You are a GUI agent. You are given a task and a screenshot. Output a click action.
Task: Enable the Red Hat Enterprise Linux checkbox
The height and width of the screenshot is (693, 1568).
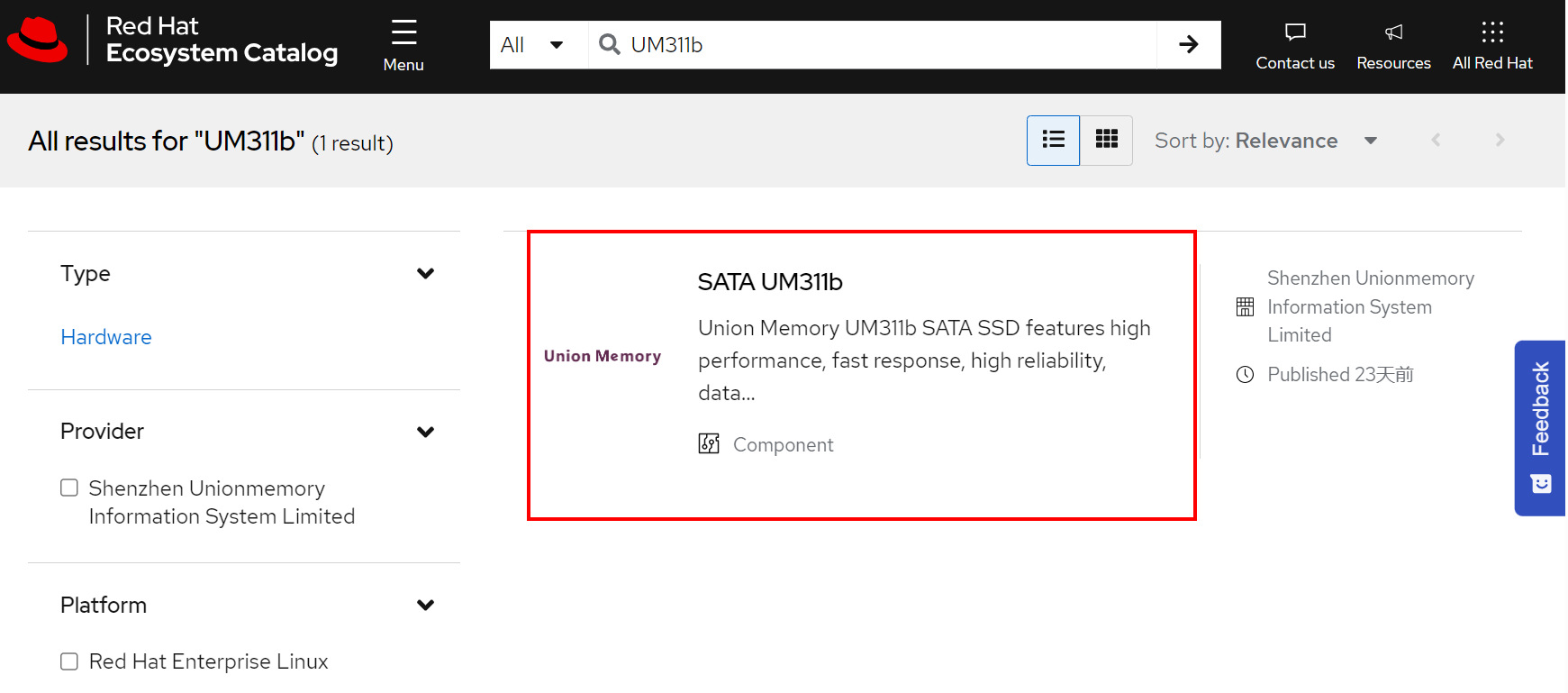click(x=69, y=661)
